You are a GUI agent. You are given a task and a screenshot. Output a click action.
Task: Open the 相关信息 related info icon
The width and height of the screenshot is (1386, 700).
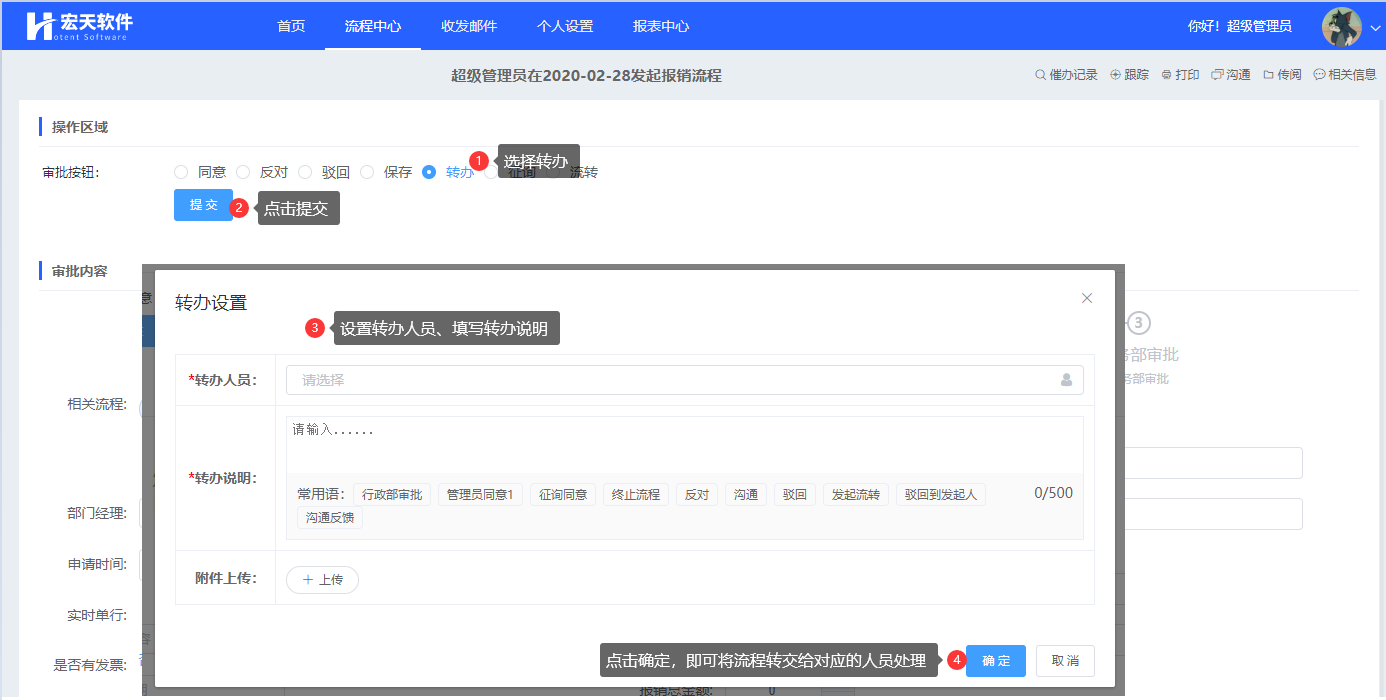click(1319, 75)
